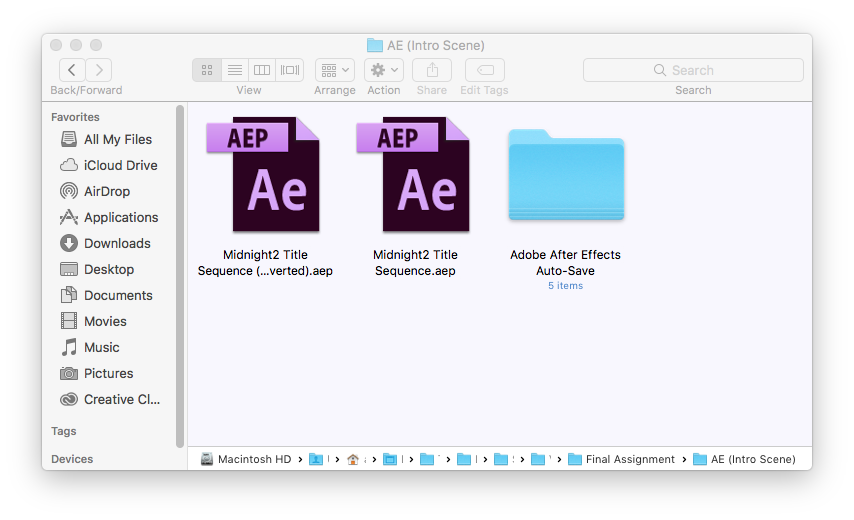Click the Tags sidebar heading
The width and height of the screenshot is (854, 520).
click(64, 431)
